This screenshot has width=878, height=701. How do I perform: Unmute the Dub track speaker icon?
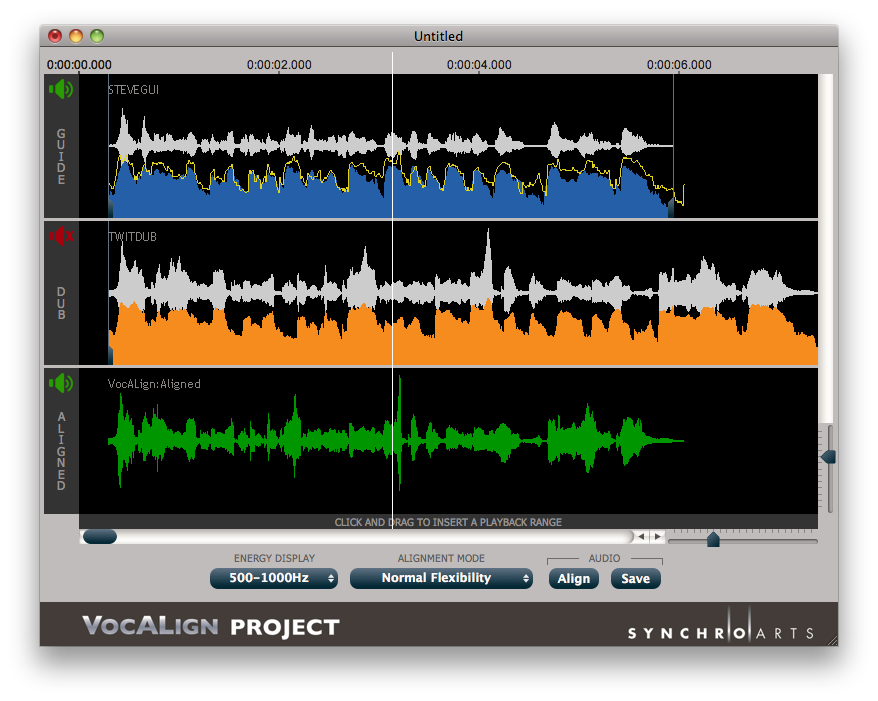[x=61, y=237]
